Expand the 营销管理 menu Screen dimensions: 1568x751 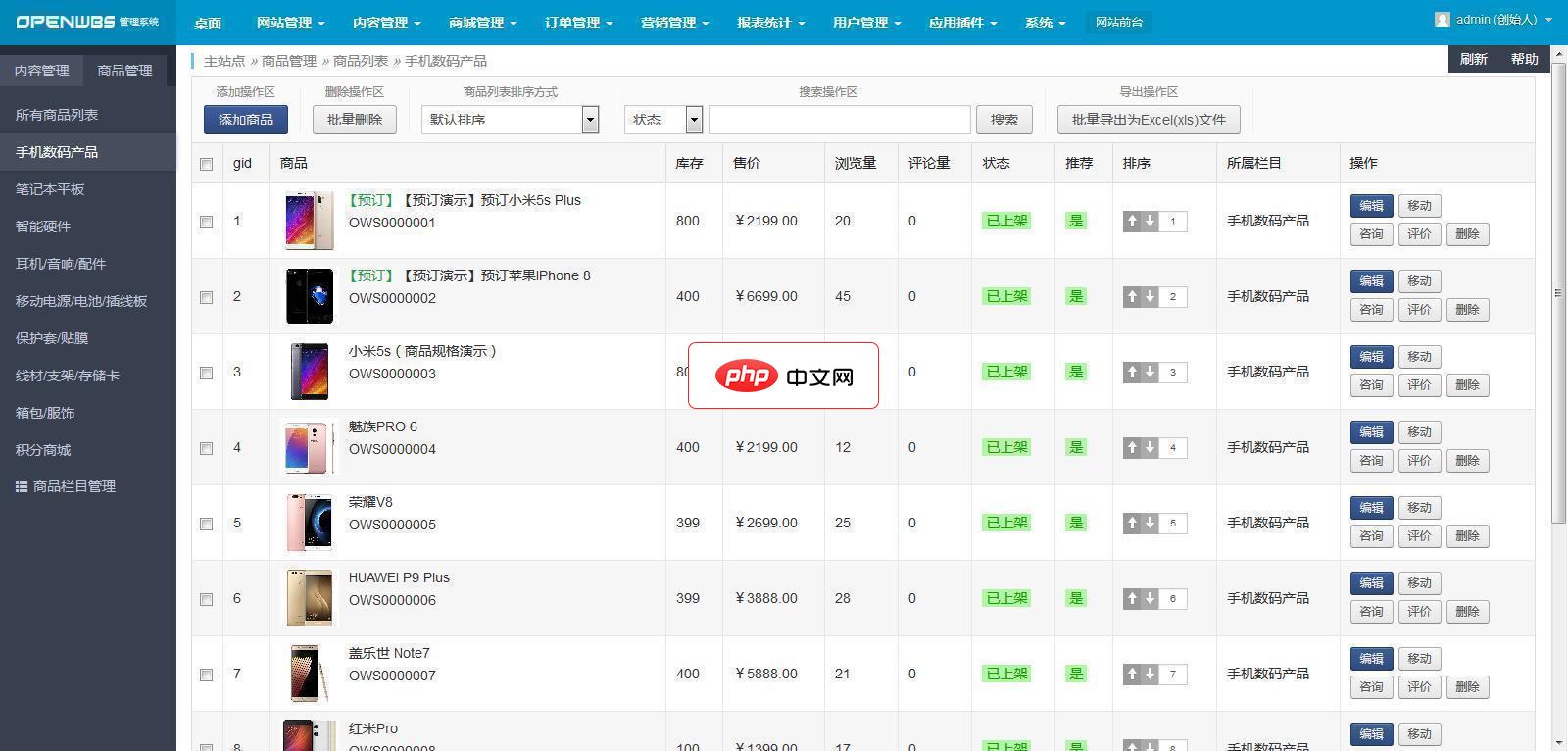click(674, 23)
